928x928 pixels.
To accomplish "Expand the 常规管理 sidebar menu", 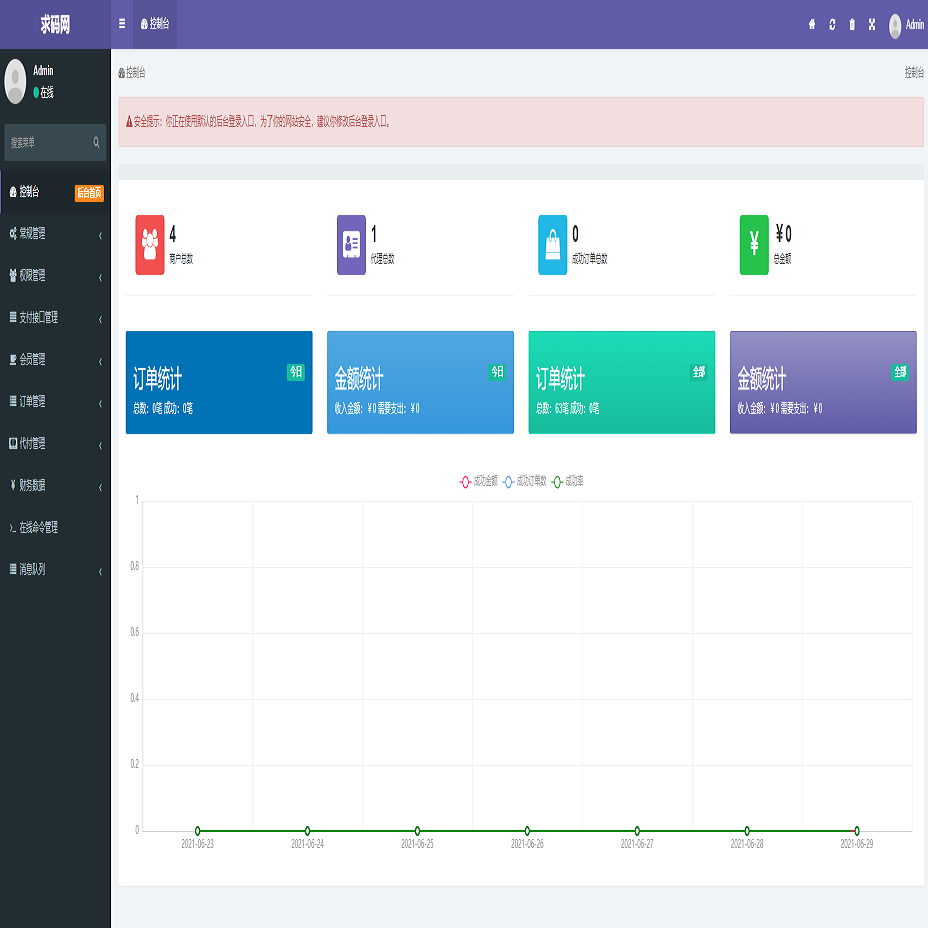I will click(x=55, y=234).
